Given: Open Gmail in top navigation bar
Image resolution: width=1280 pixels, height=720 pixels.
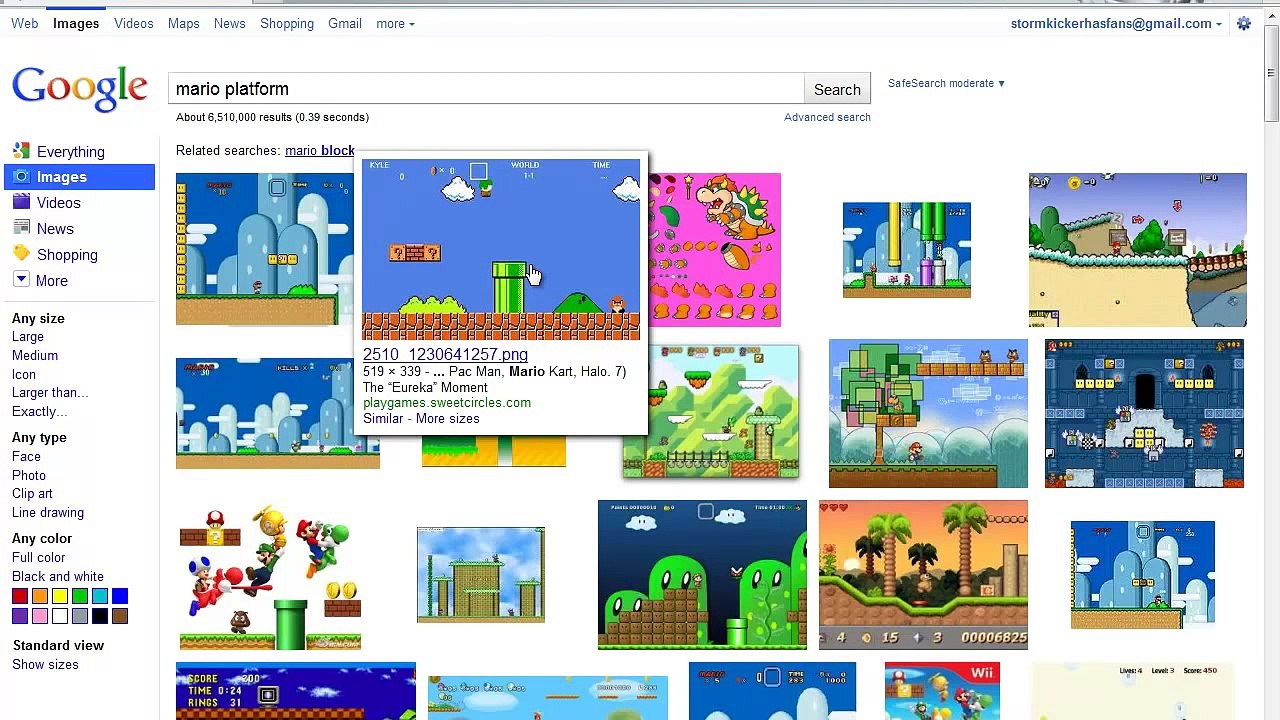Looking at the screenshot, I should coord(345,24).
